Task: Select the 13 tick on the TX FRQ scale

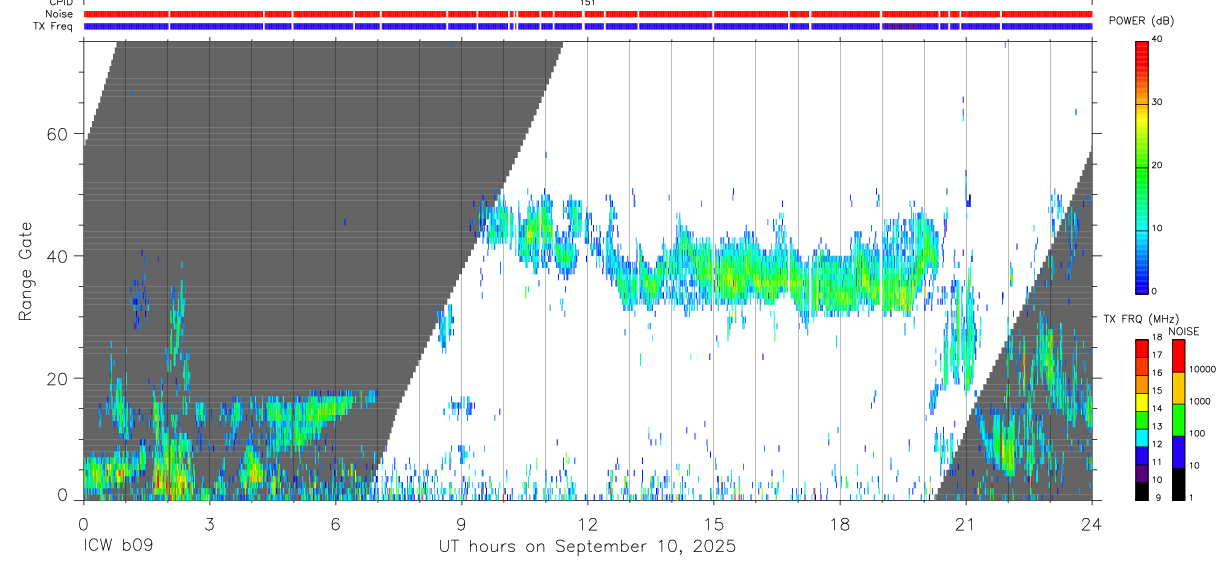Action: click(1156, 427)
